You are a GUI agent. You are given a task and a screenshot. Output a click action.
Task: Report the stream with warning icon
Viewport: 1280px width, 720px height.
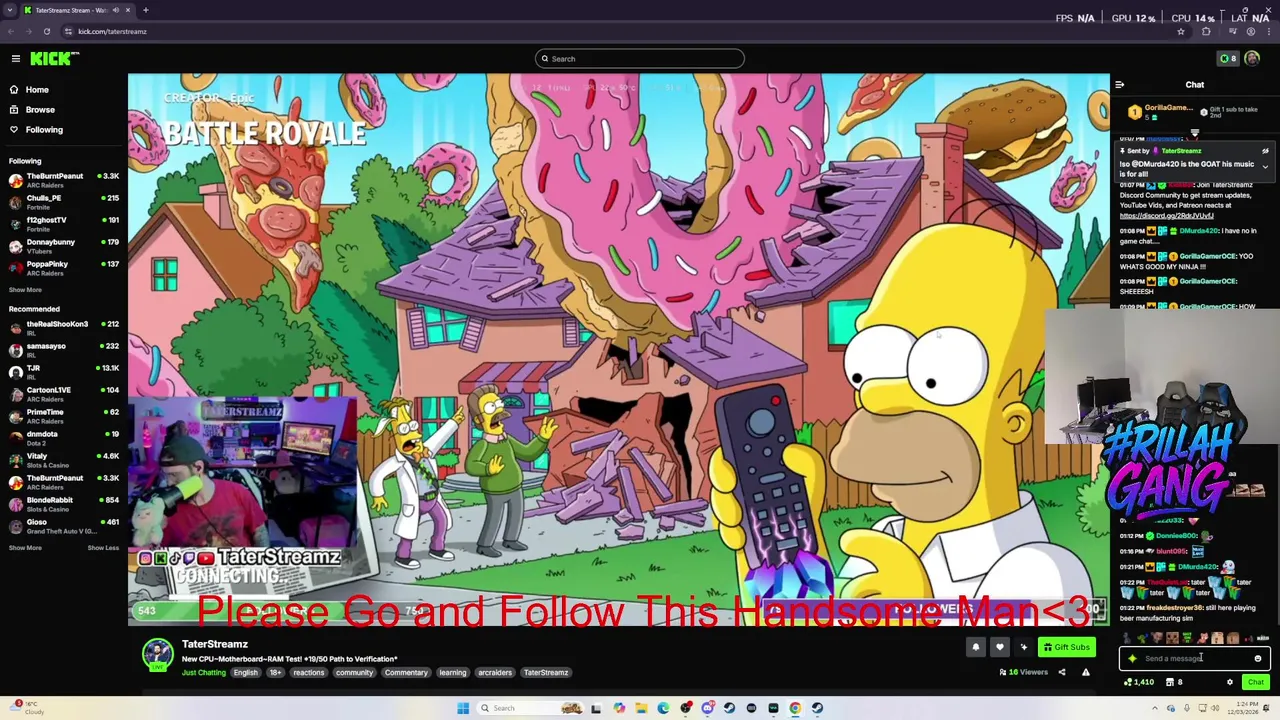[1086, 673]
